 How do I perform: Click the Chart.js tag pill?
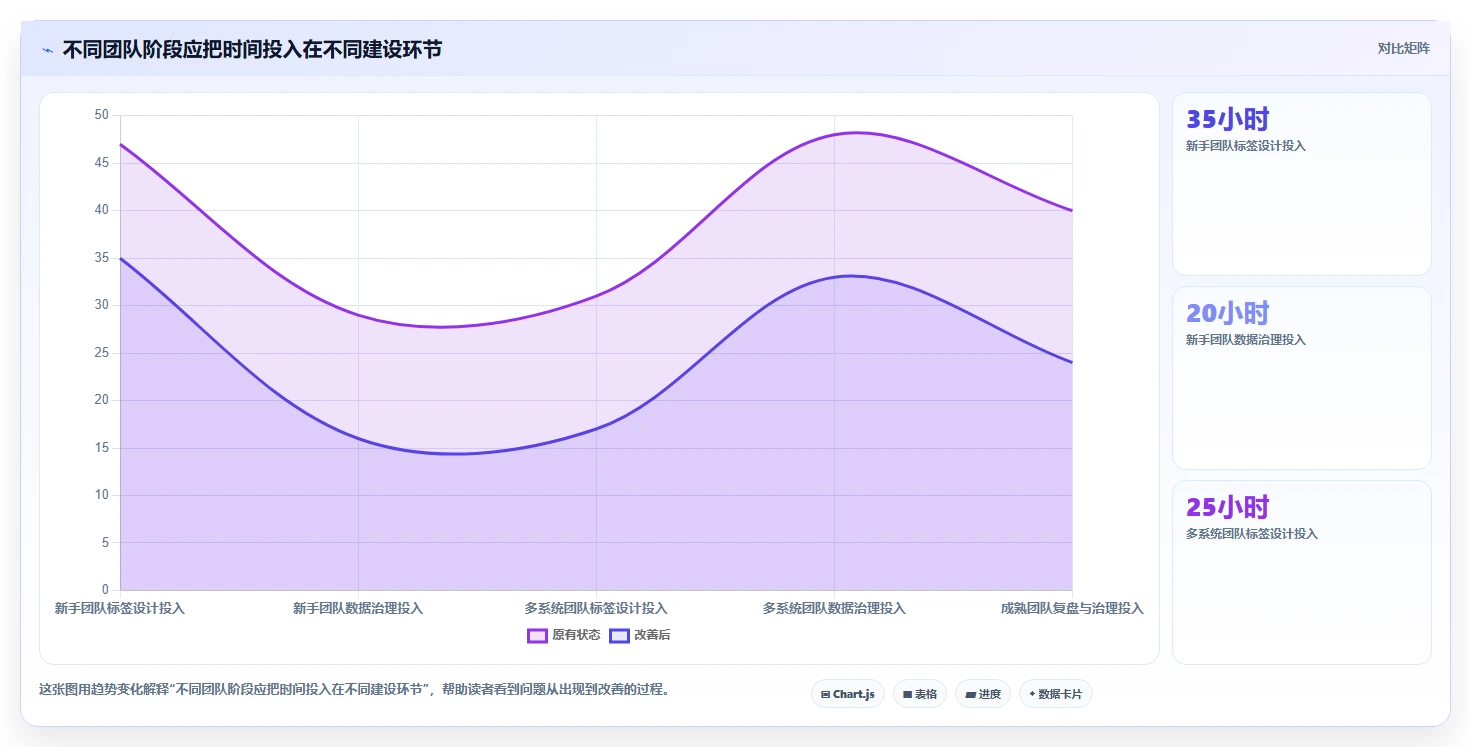click(848, 694)
